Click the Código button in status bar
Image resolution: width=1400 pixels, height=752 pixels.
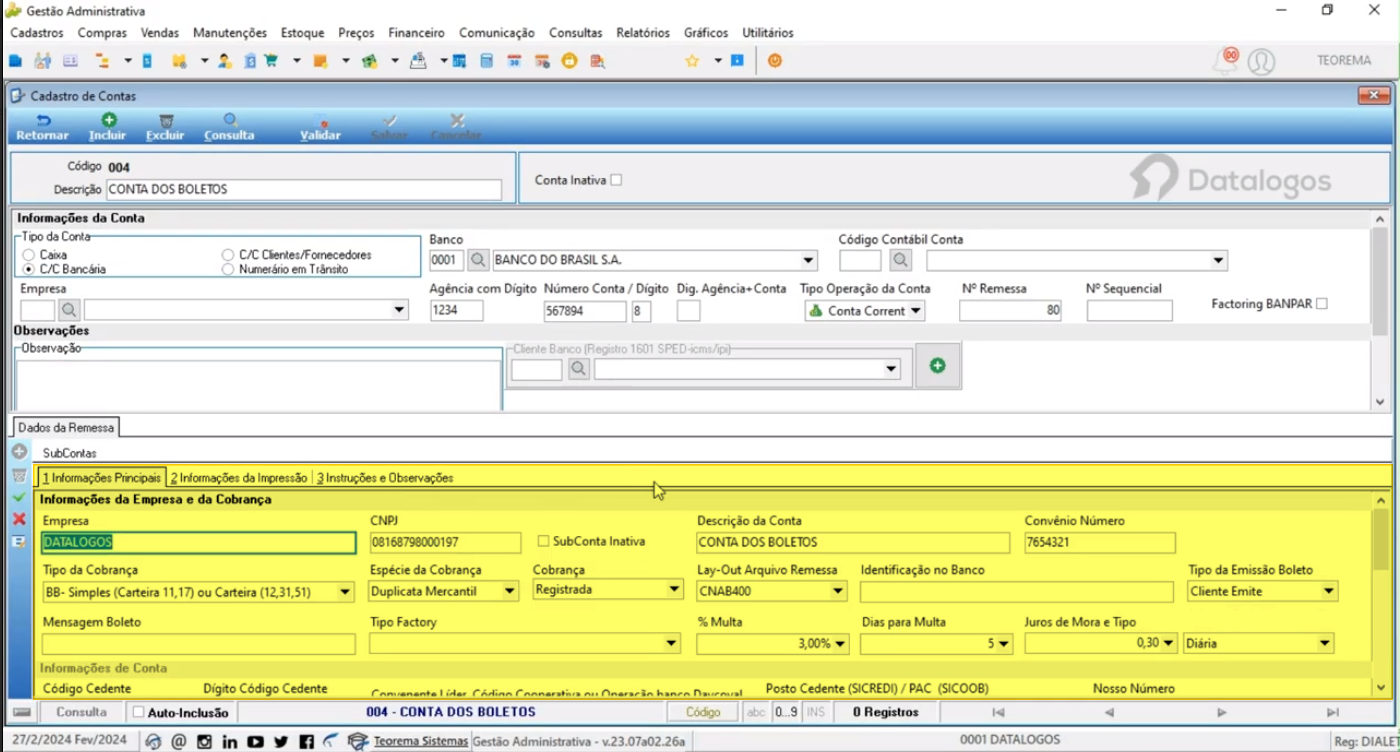tap(703, 712)
